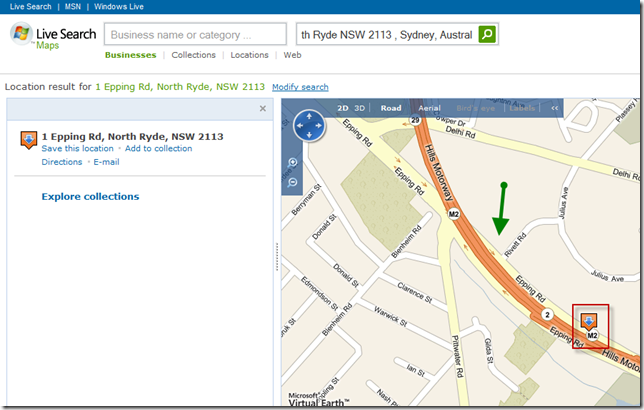Image resolution: width=644 pixels, height=410 pixels.
Task: Select Road map view
Action: (391, 108)
